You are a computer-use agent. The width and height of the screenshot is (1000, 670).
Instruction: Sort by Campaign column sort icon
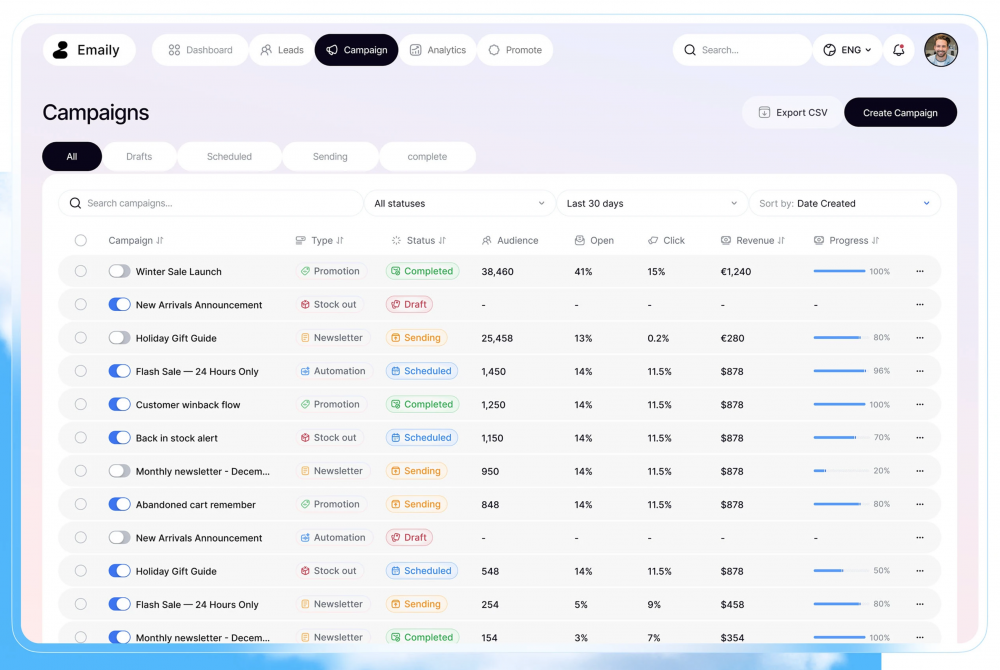tap(160, 241)
